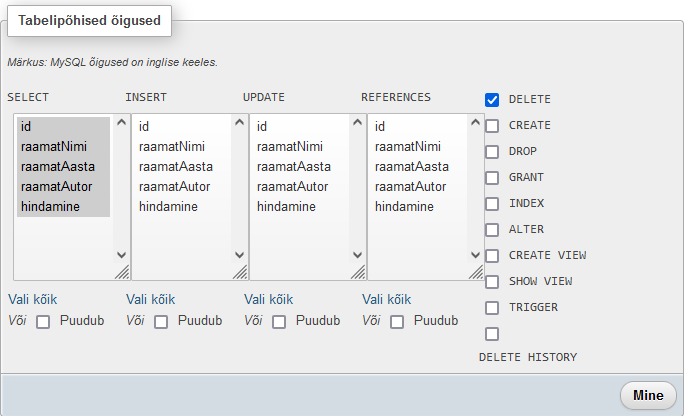Screen dimensions: 686x416
Task: Click the SELECT list scroll down arrow
Action: coord(122,255)
